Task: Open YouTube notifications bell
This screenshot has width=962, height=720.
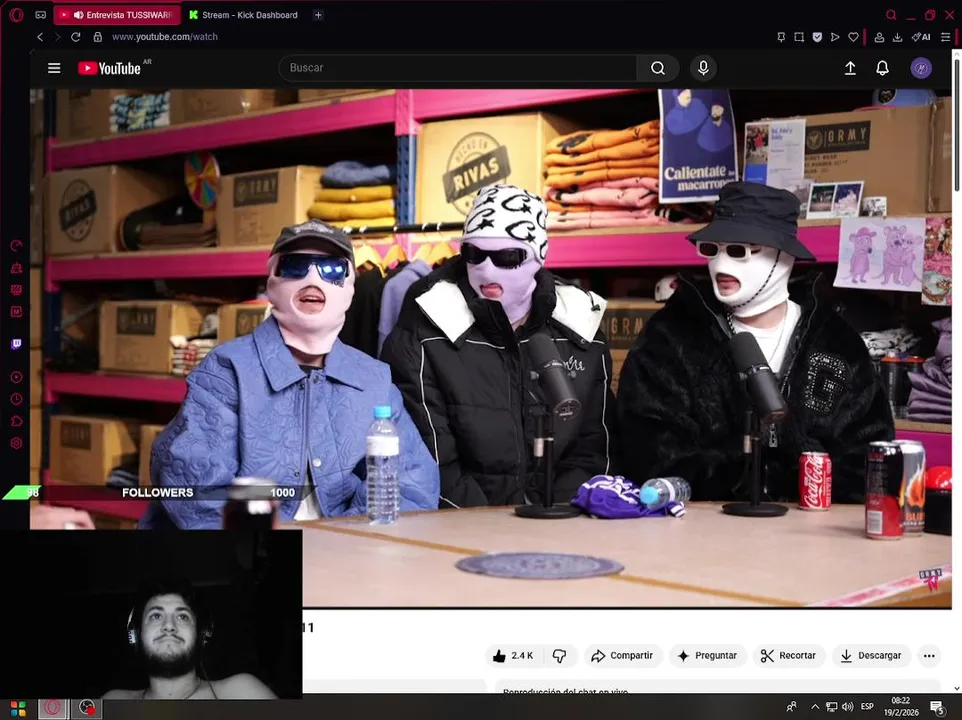Action: pyautogui.click(x=882, y=68)
